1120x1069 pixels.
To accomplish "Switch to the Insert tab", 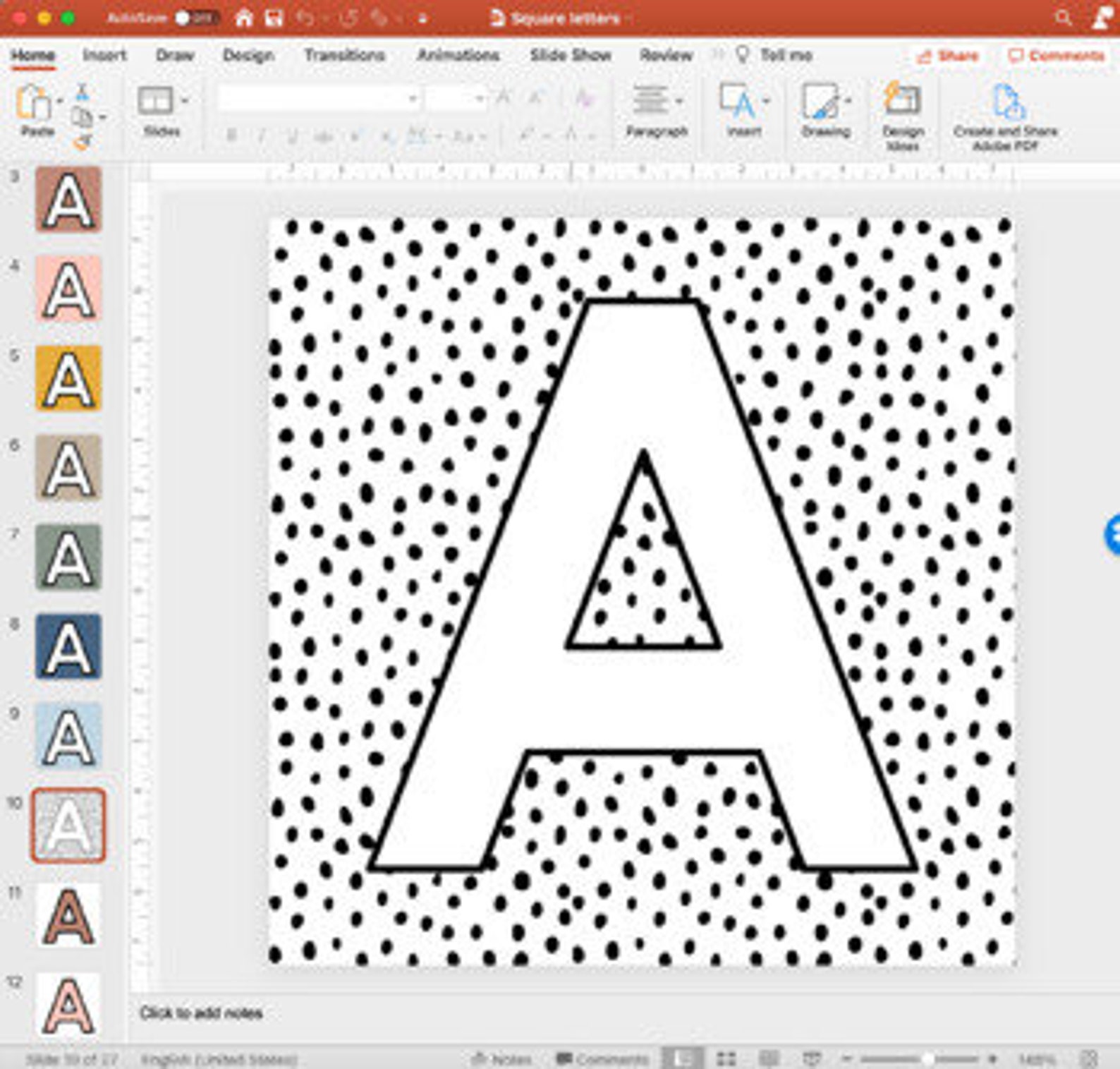I will click(x=104, y=55).
